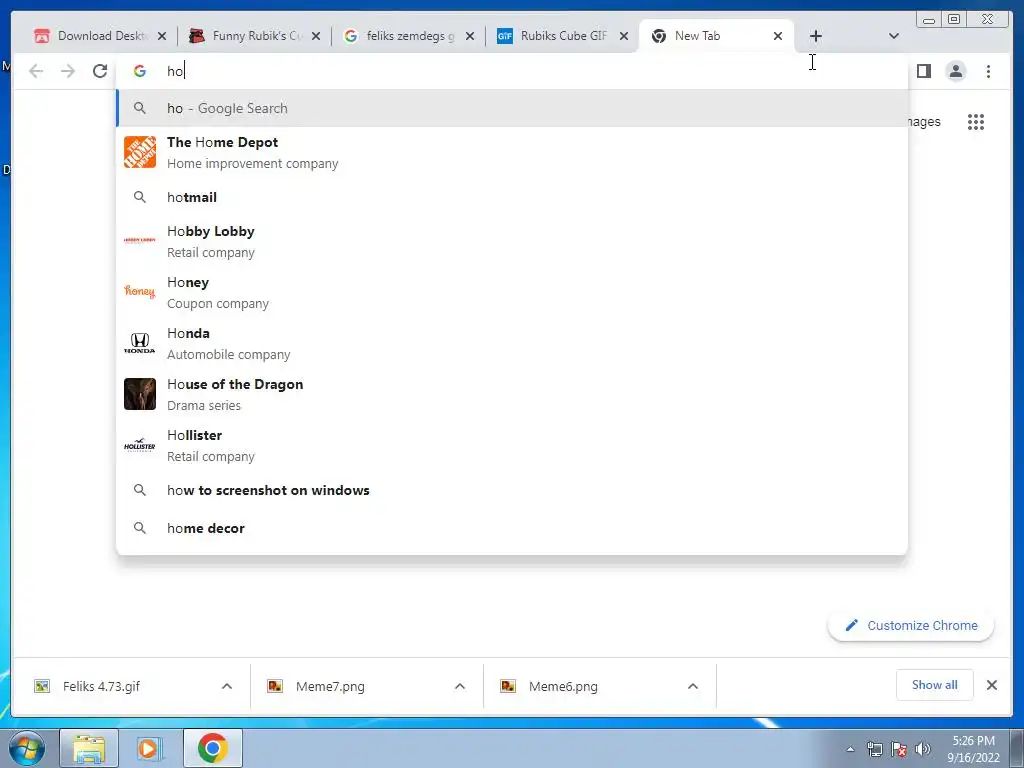Viewport: 1024px width, 768px height.
Task: Open the Google apps grid
Action: click(976, 121)
